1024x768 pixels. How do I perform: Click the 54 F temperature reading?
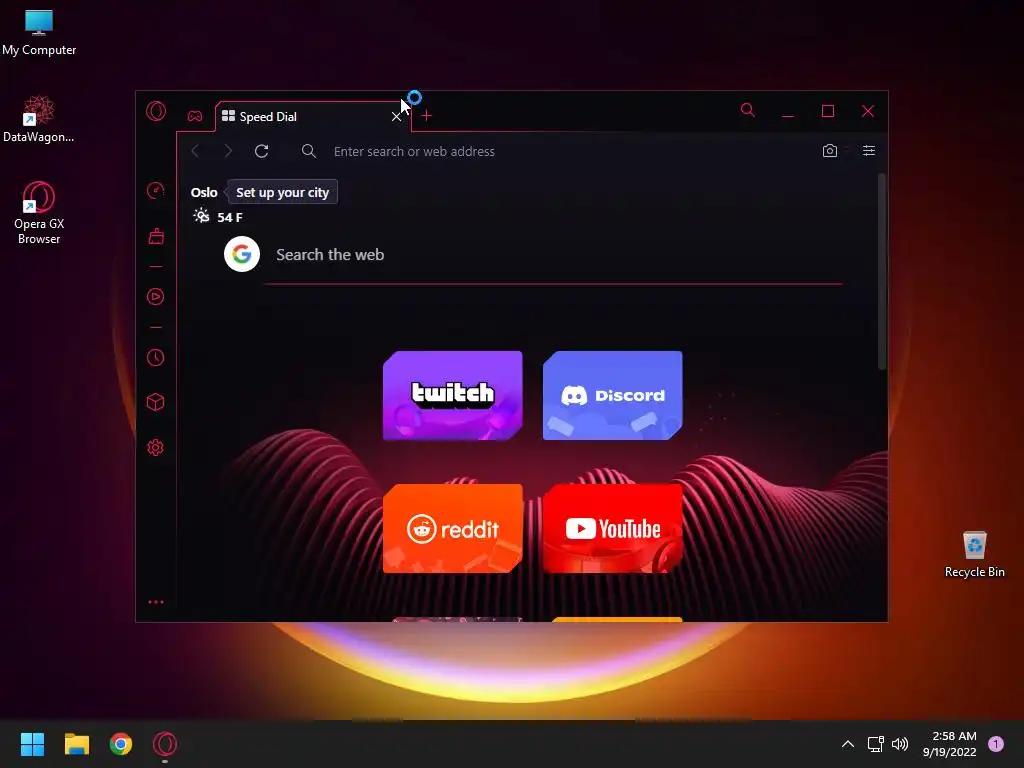coord(230,217)
